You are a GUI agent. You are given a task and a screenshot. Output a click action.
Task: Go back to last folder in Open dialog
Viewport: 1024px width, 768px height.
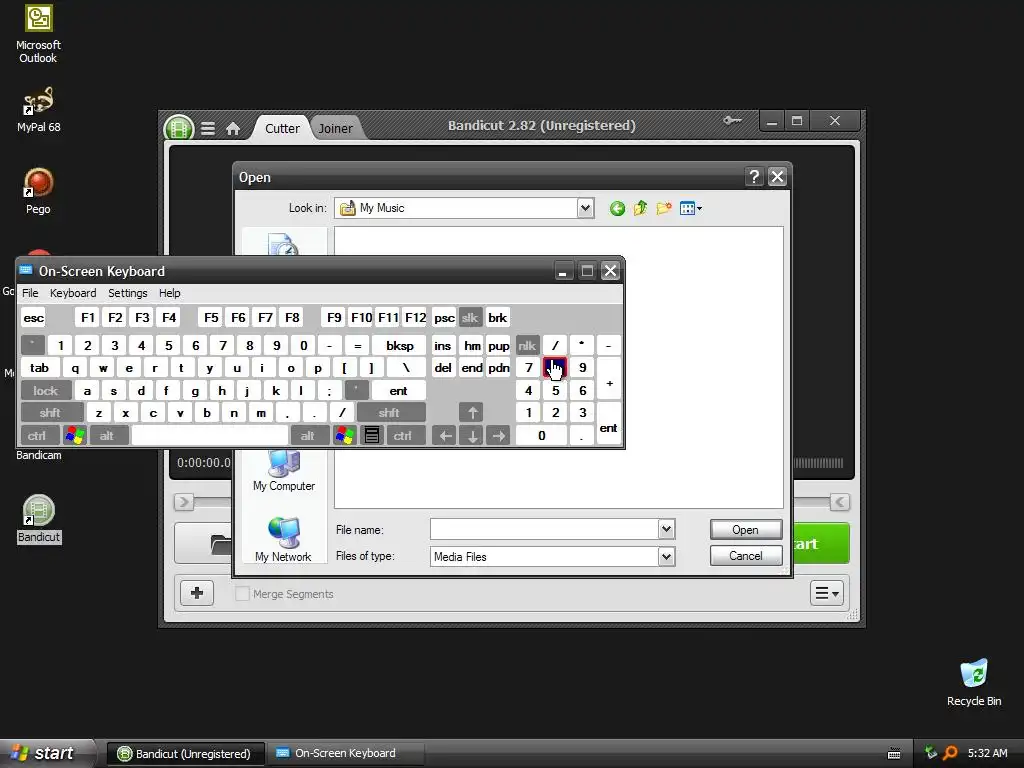pyautogui.click(x=617, y=208)
